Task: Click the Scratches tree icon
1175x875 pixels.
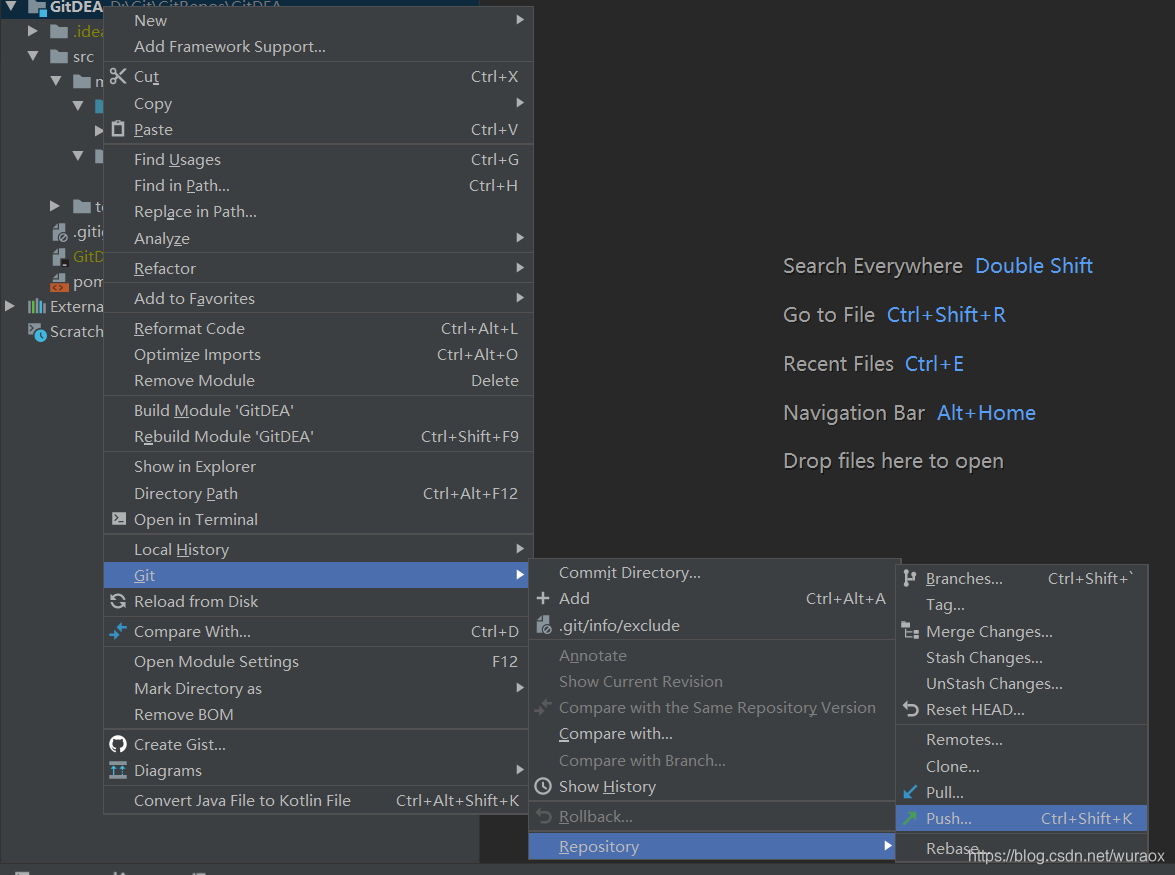Action: click(37, 332)
